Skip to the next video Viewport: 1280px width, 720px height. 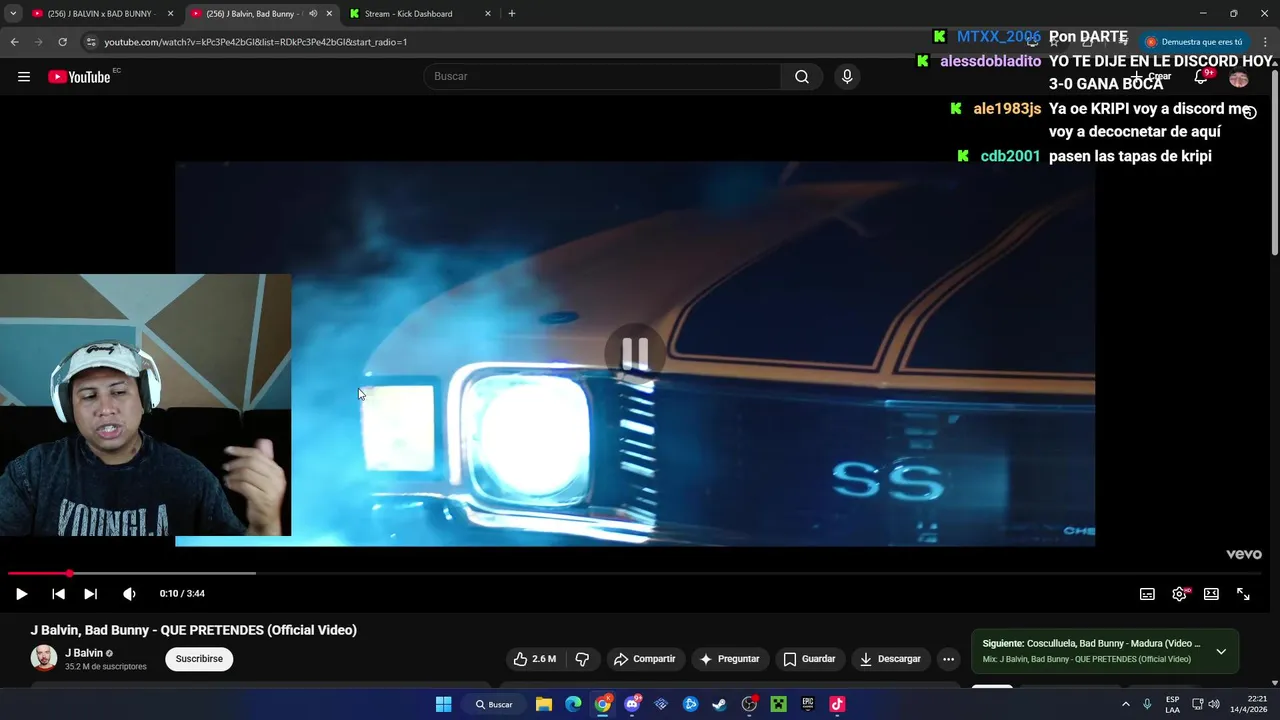[90, 594]
